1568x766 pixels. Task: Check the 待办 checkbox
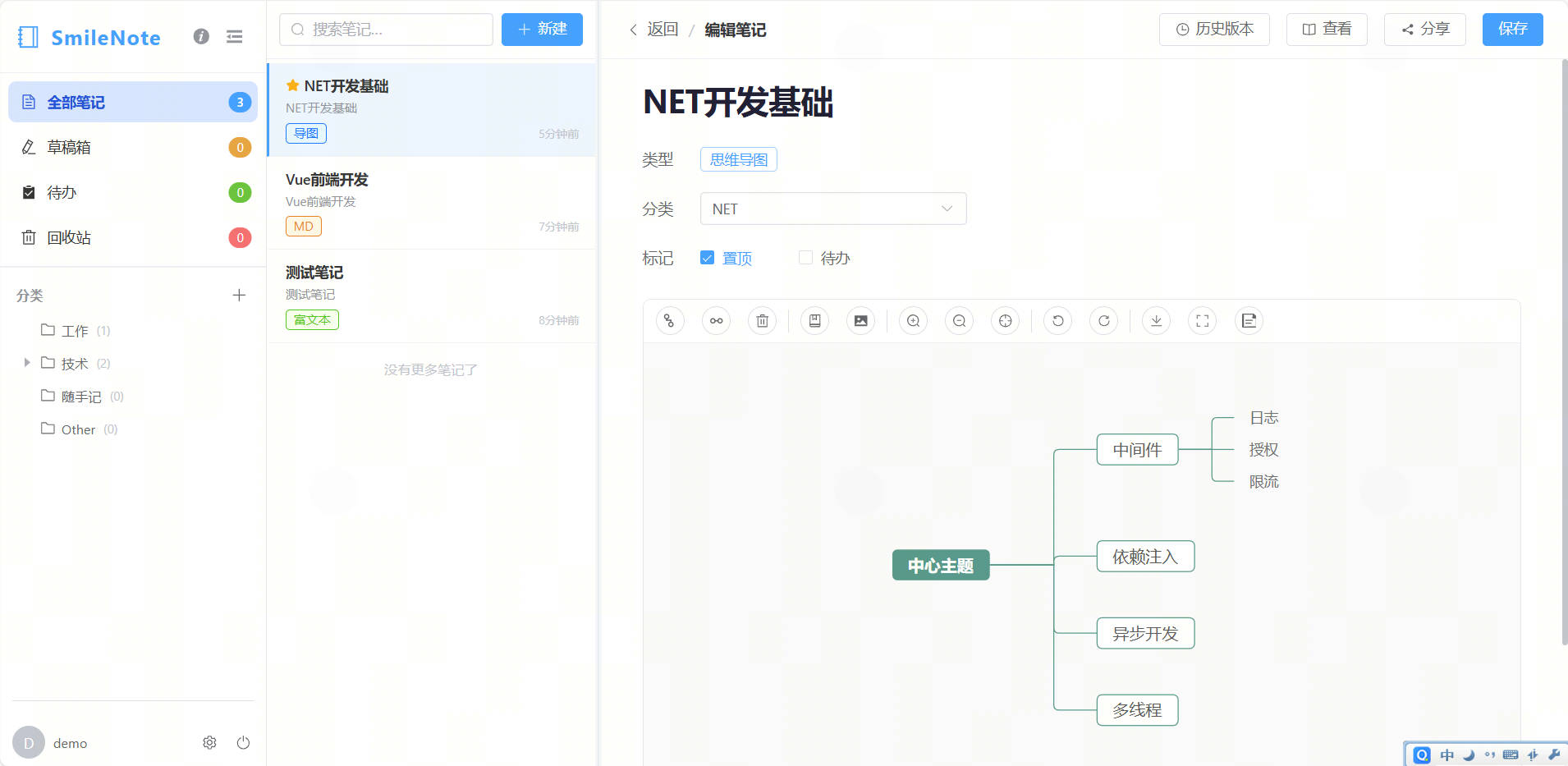(x=805, y=258)
